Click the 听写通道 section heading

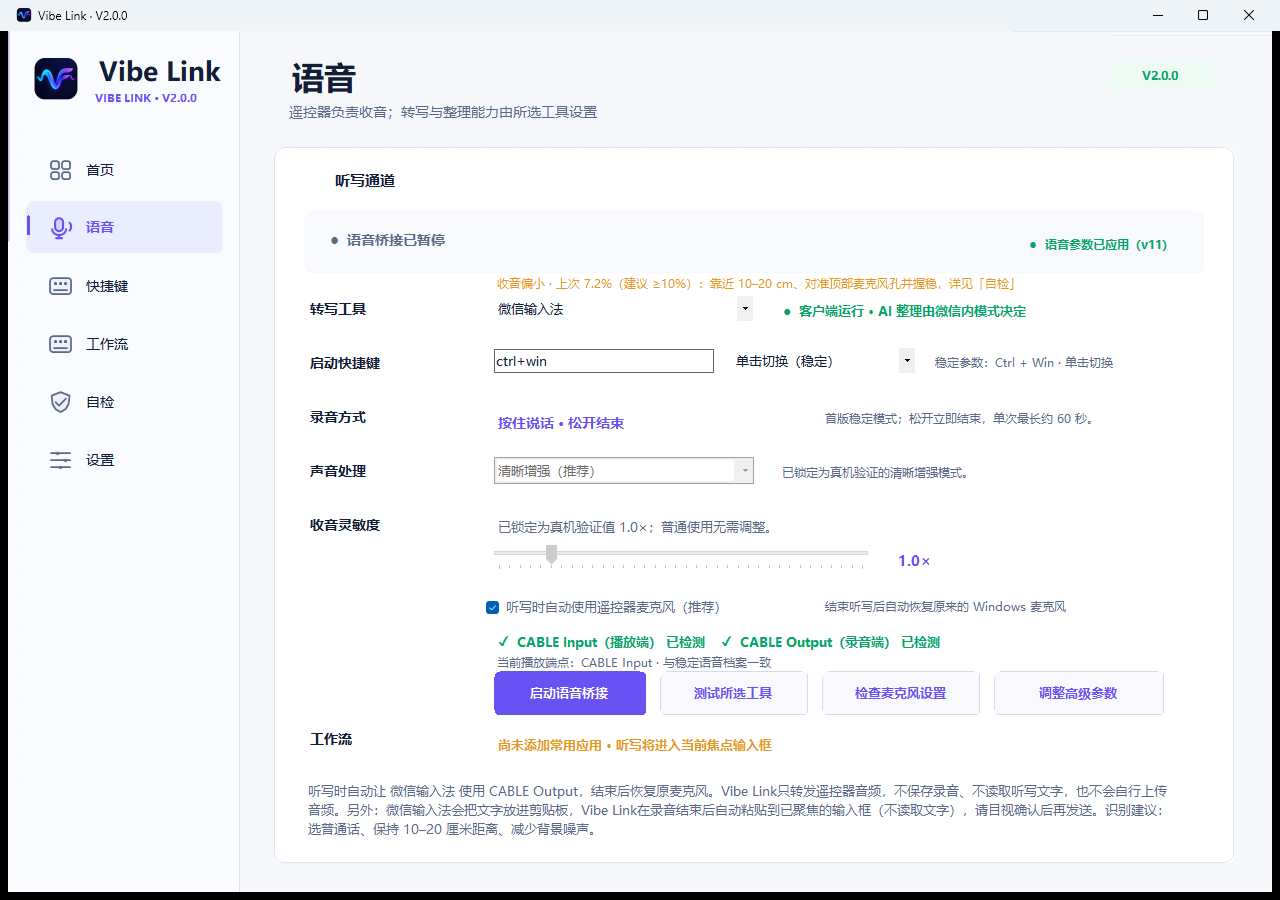[365, 181]
